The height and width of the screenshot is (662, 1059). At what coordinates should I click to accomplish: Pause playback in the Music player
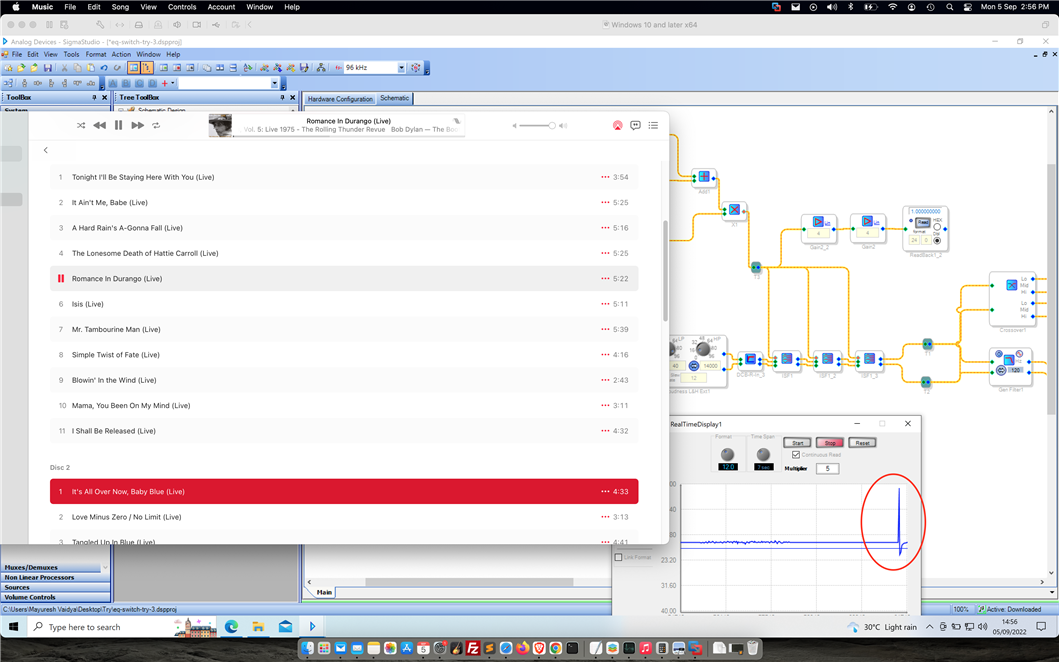(118, 125)
